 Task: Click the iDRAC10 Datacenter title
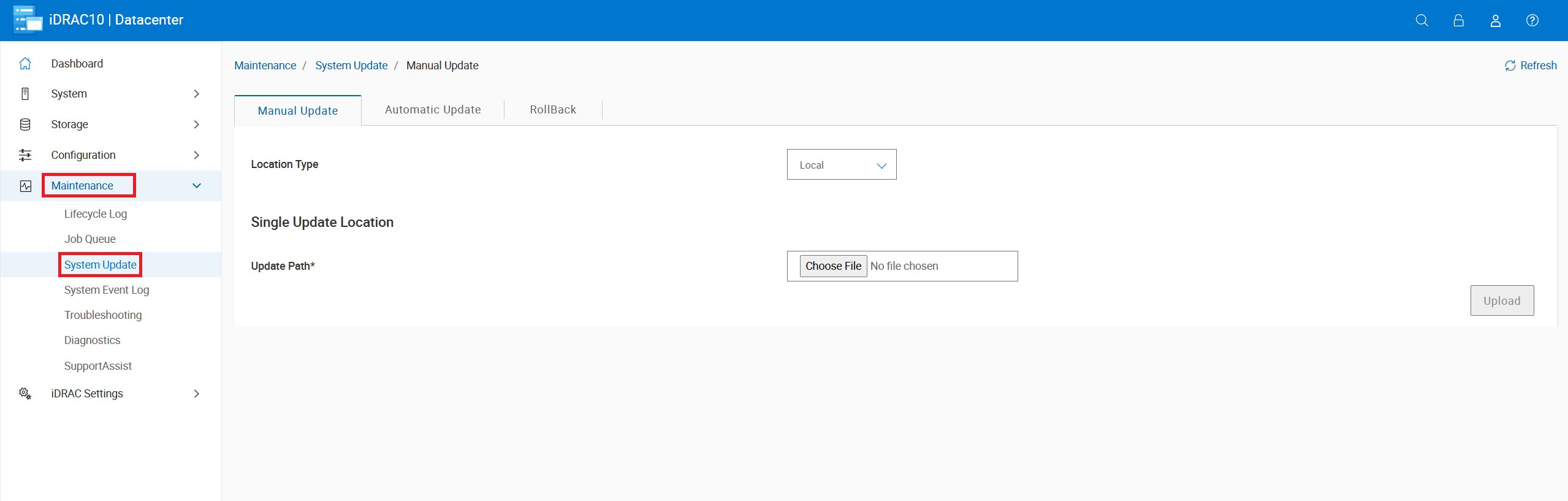coord(116,20)
